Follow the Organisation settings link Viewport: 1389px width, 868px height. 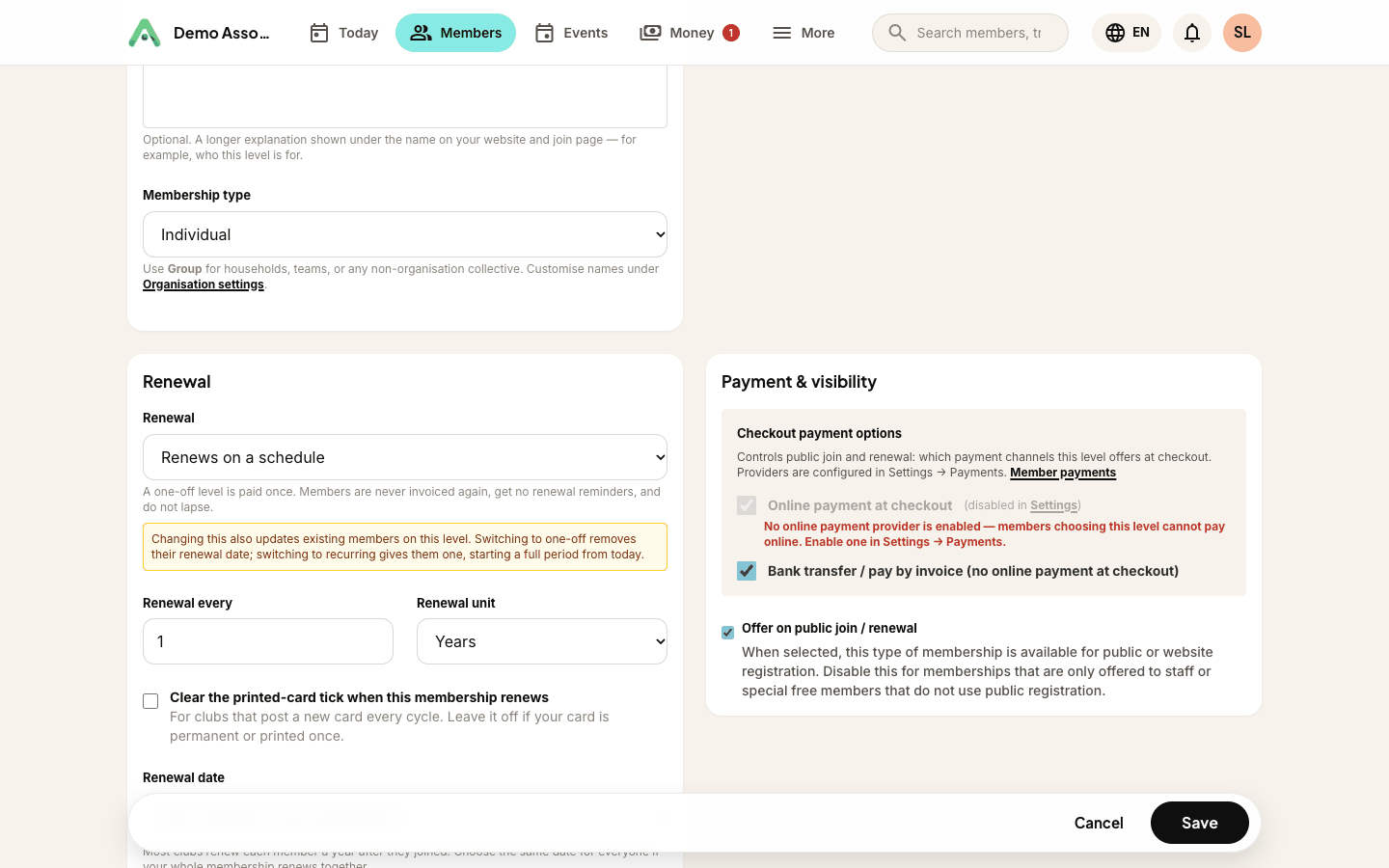[204, 285]
